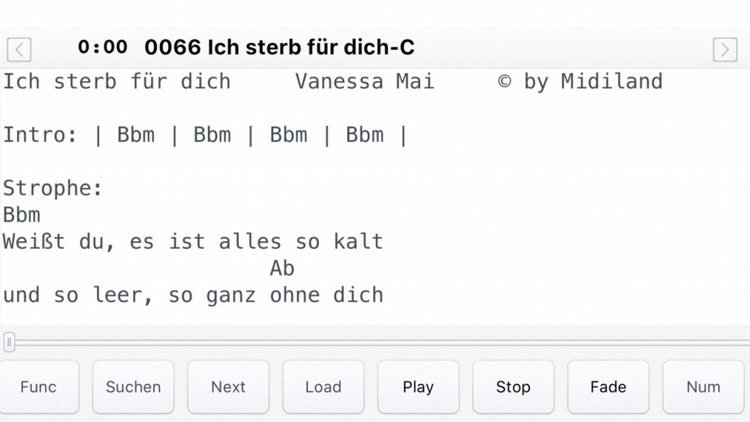
Task: Click the middle of the progress track
Action: (378, 343)
